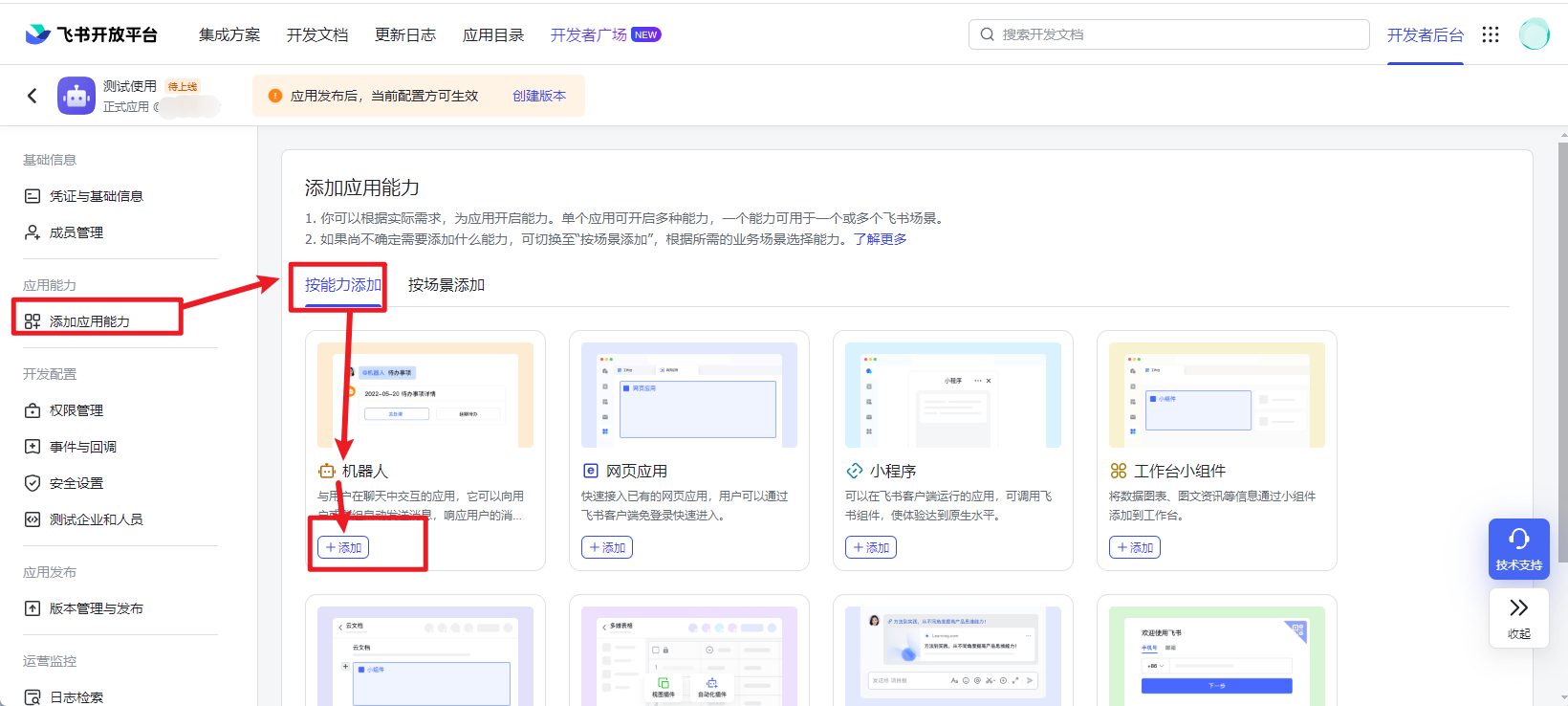Screen dimensions: 1568x706
Task: Open 开发文档 in top navigation
Action: [x=317, y=34]
